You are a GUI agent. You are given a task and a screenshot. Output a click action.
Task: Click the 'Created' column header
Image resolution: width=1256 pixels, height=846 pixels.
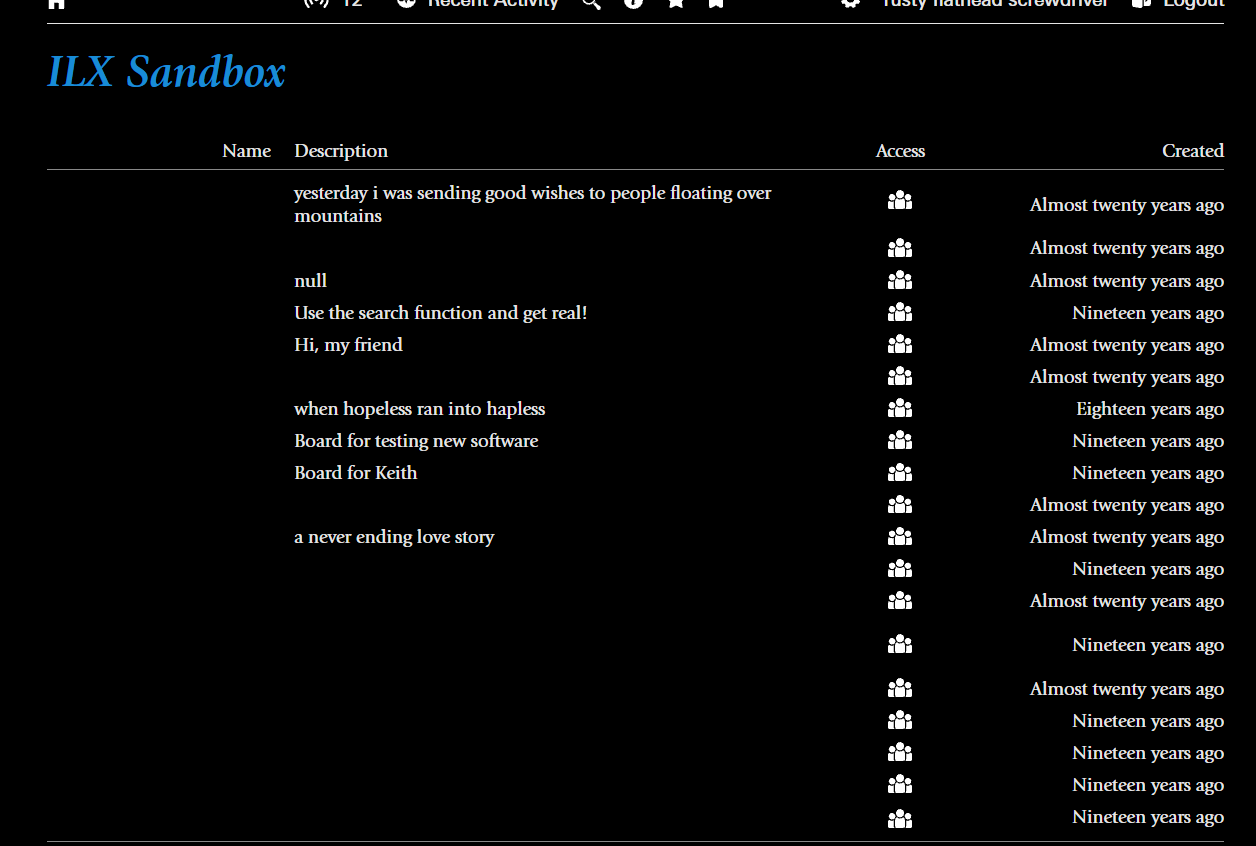click(x=1193, y=151)
